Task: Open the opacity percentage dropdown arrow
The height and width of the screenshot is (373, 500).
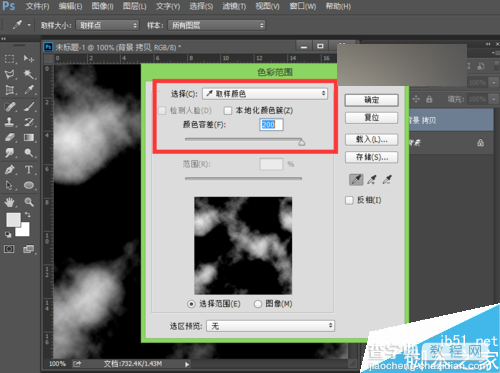Action: 494,82
